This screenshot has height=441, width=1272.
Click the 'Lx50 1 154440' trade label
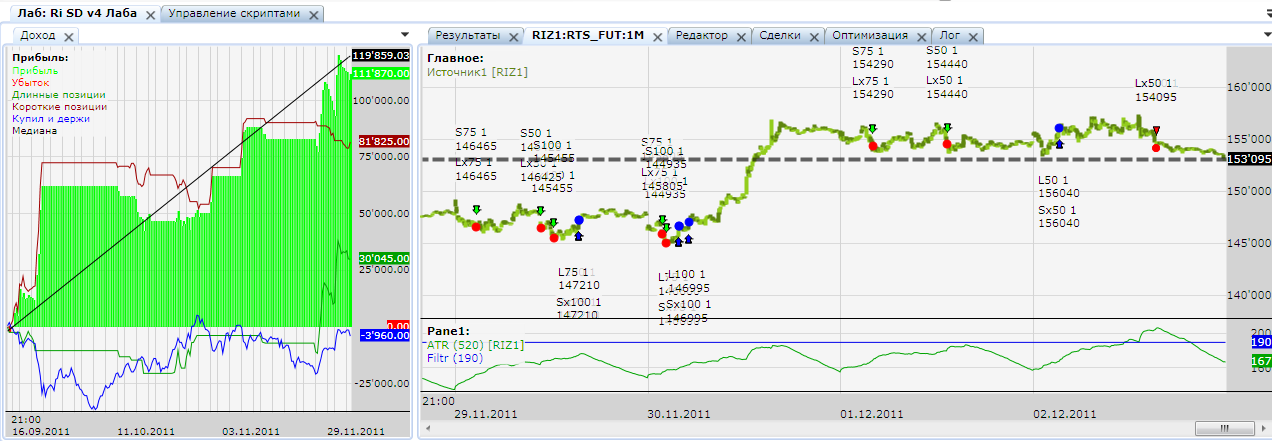(x=946, y=87)
